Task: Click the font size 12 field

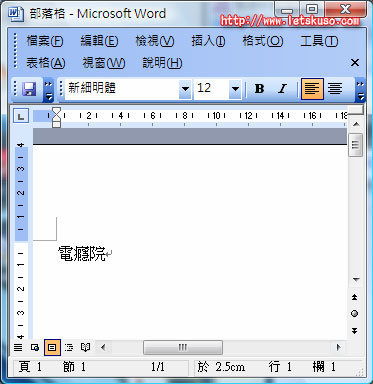Action: pos(212,89)
